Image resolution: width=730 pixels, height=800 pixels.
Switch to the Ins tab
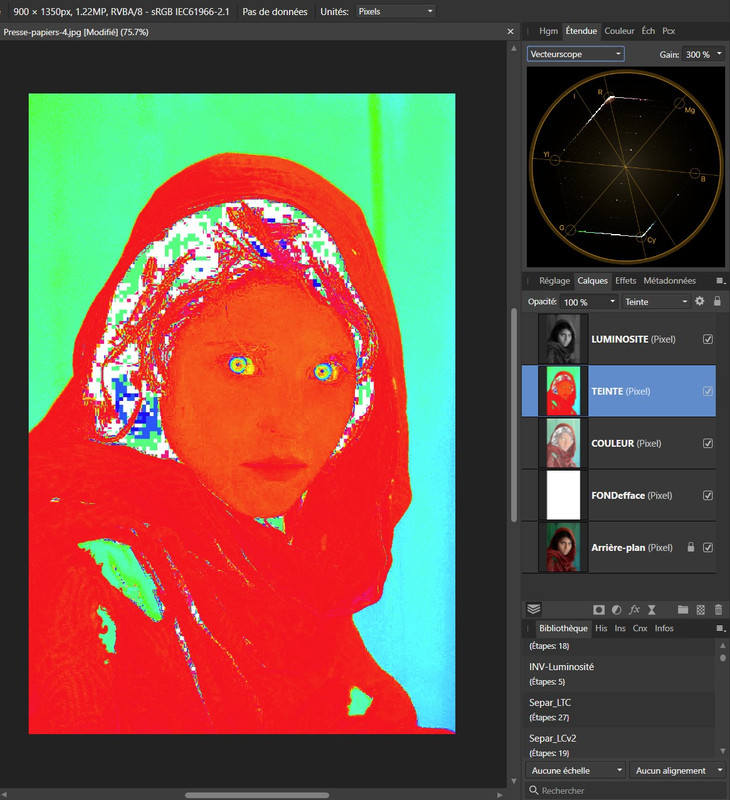point(620,628)
